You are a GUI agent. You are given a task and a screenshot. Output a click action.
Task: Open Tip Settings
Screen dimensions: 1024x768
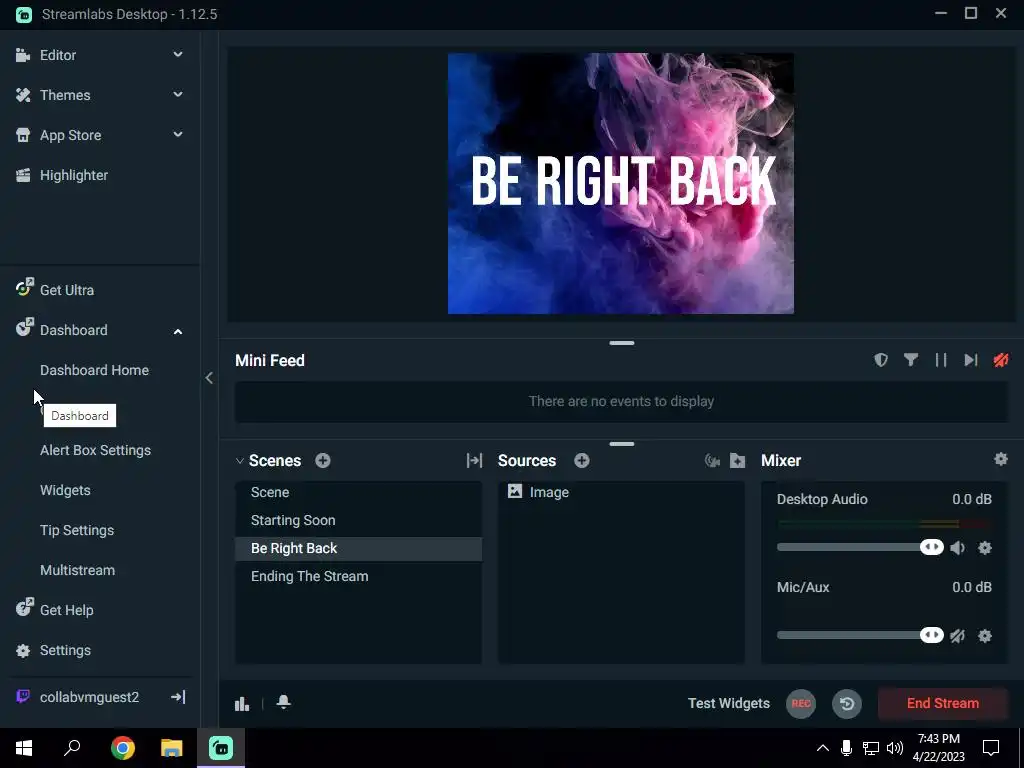[x=77, y=530]
